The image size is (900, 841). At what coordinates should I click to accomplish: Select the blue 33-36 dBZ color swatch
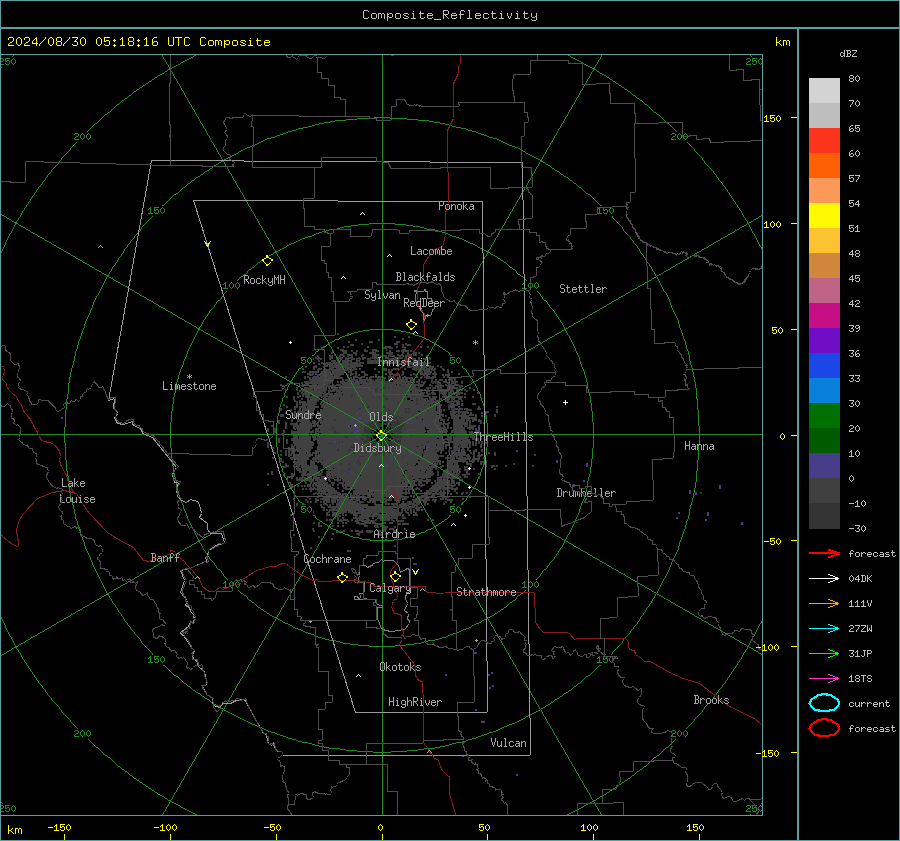click(x=824, y=366)
